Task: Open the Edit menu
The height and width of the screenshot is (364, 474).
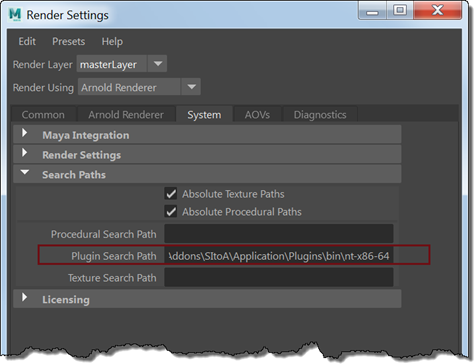Action: tap(27, 41)
